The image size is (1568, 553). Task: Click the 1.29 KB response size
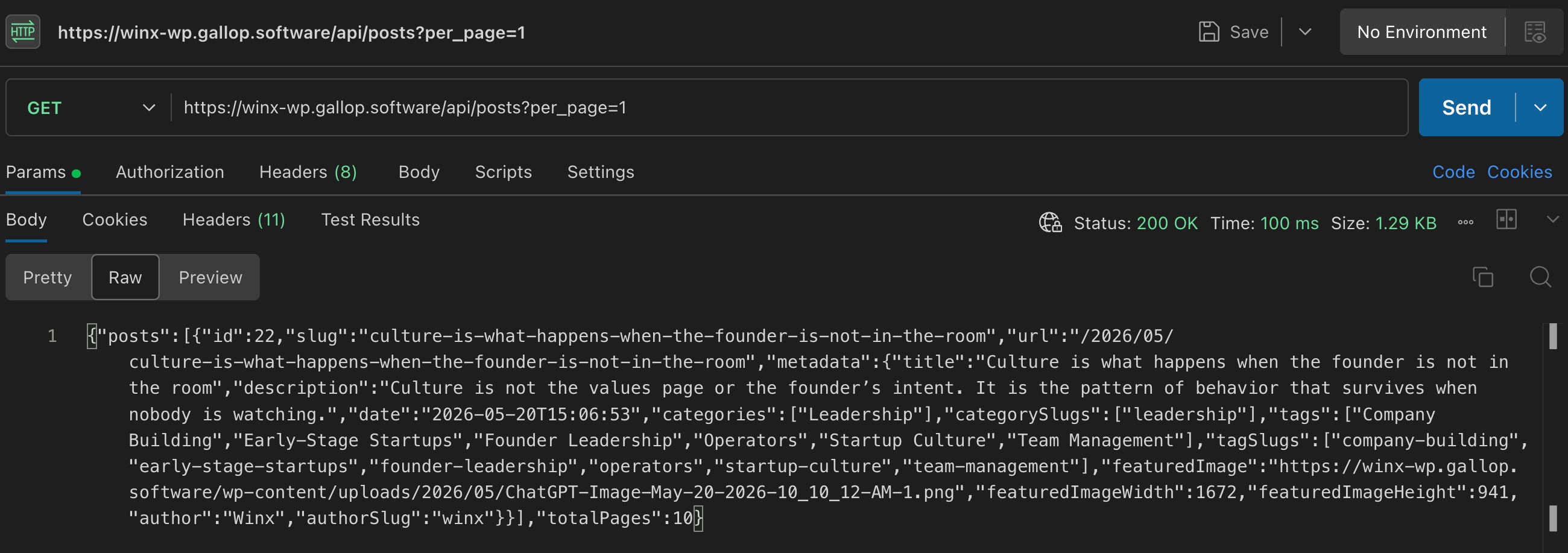point(1406,223)
